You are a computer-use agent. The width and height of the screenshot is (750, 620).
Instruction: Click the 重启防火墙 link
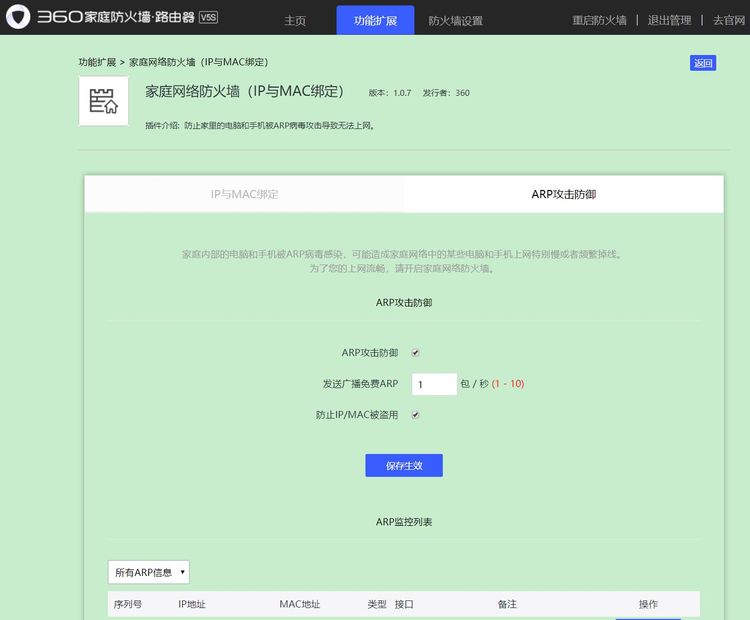[599, 20]
